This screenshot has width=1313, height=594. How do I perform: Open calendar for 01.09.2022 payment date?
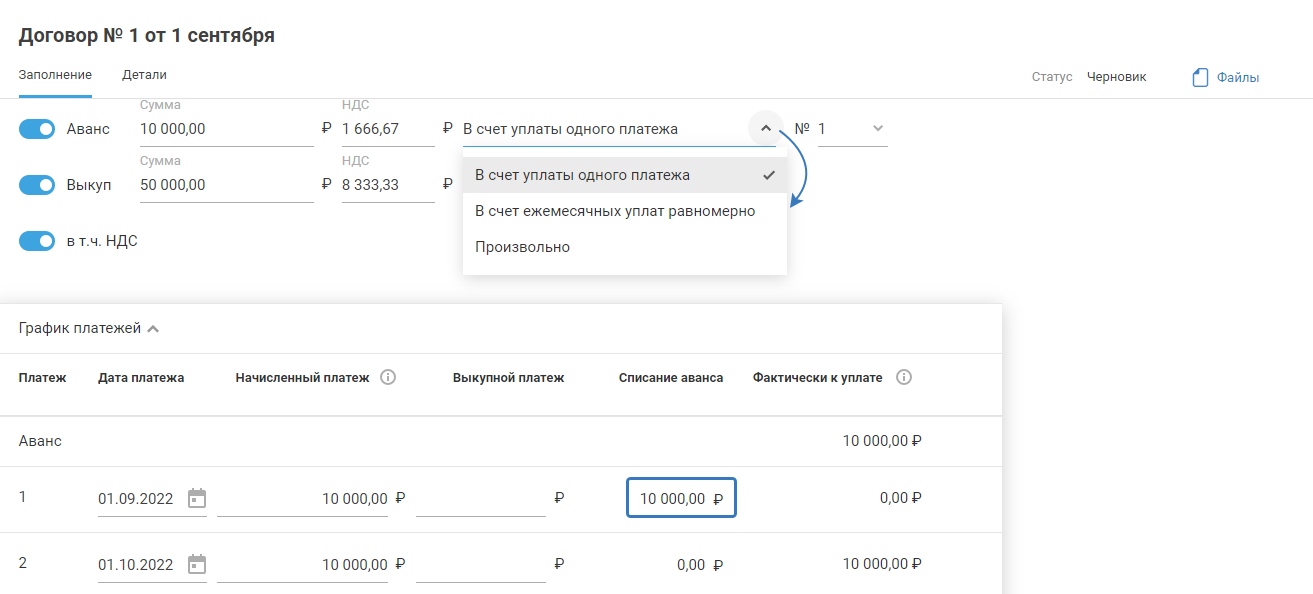197,498
